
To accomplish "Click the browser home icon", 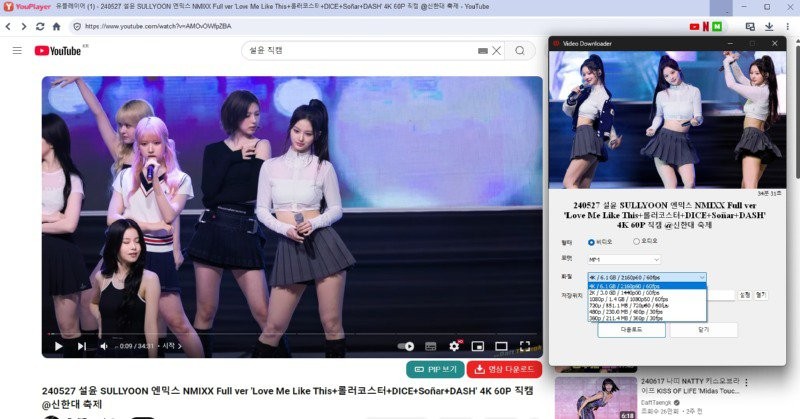I will coord(57,27).
